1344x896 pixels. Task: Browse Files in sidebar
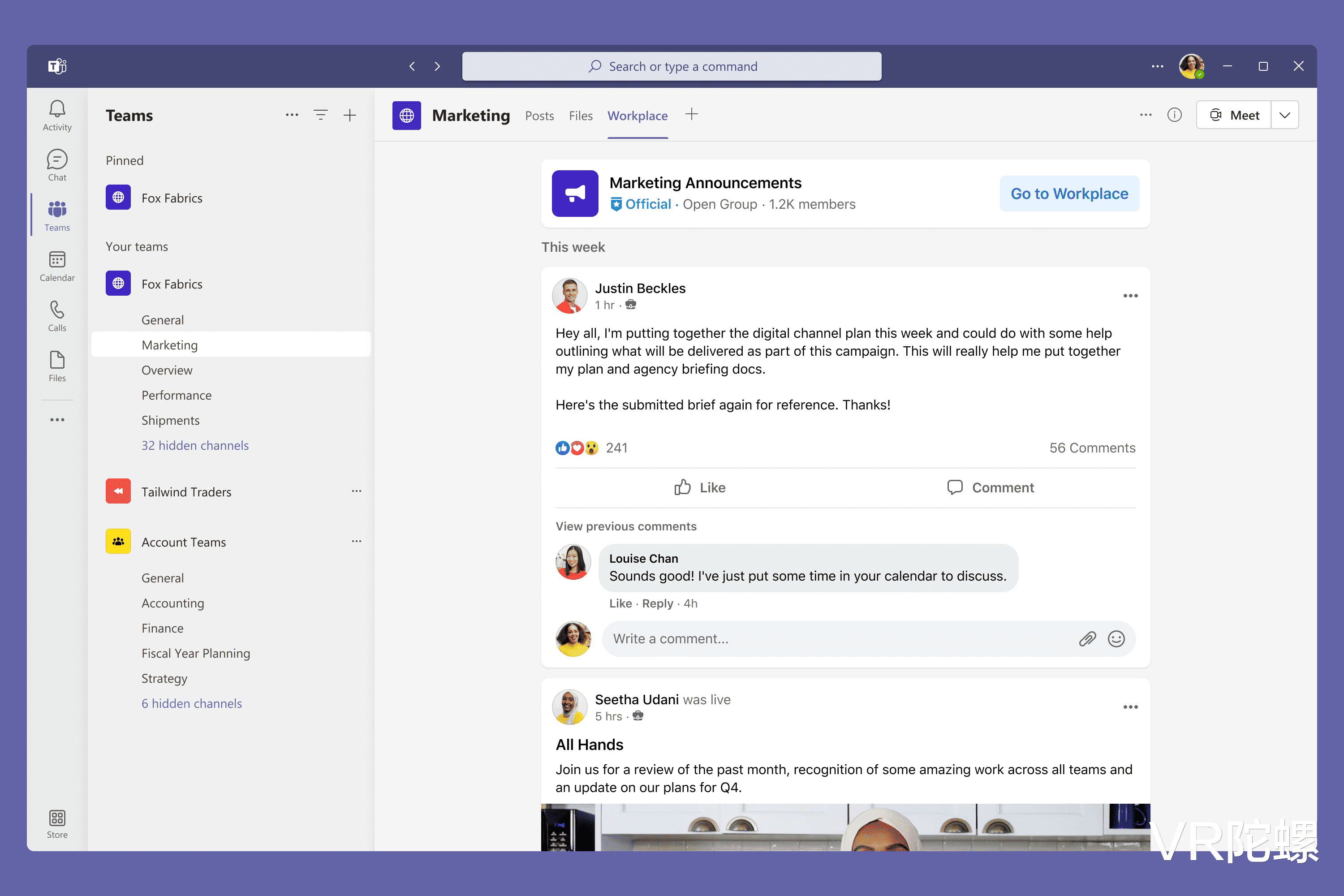57,366
